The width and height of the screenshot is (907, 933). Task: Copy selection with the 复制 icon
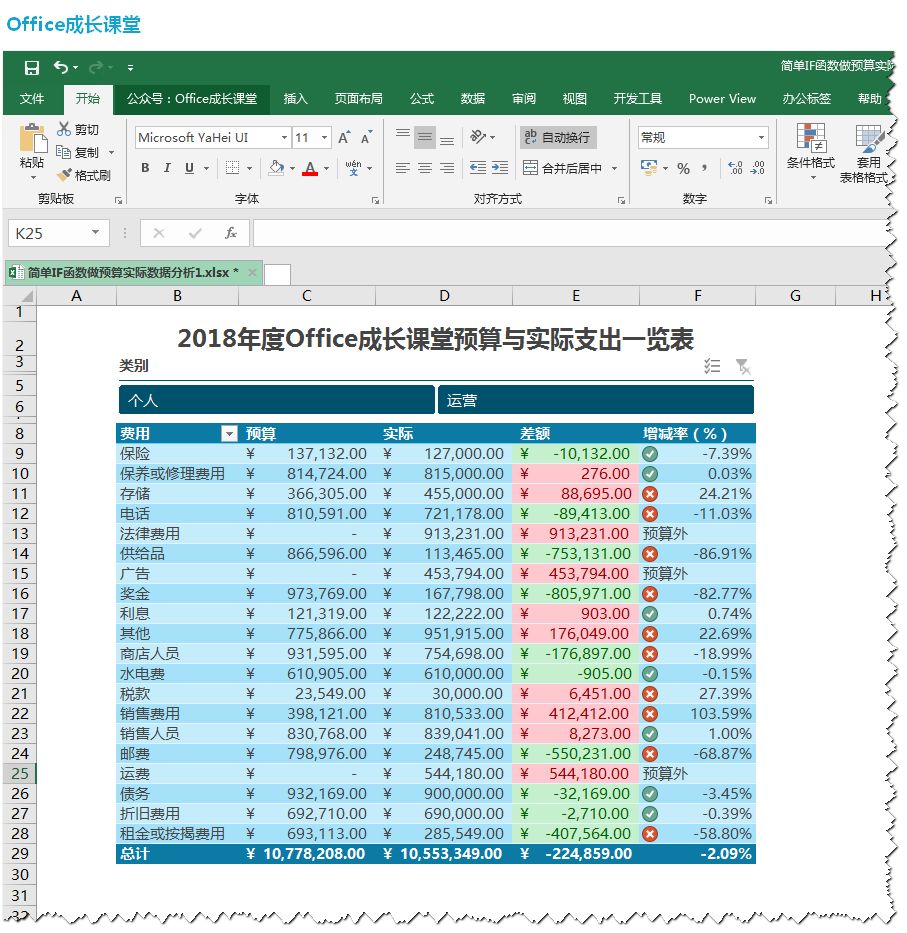64,152
